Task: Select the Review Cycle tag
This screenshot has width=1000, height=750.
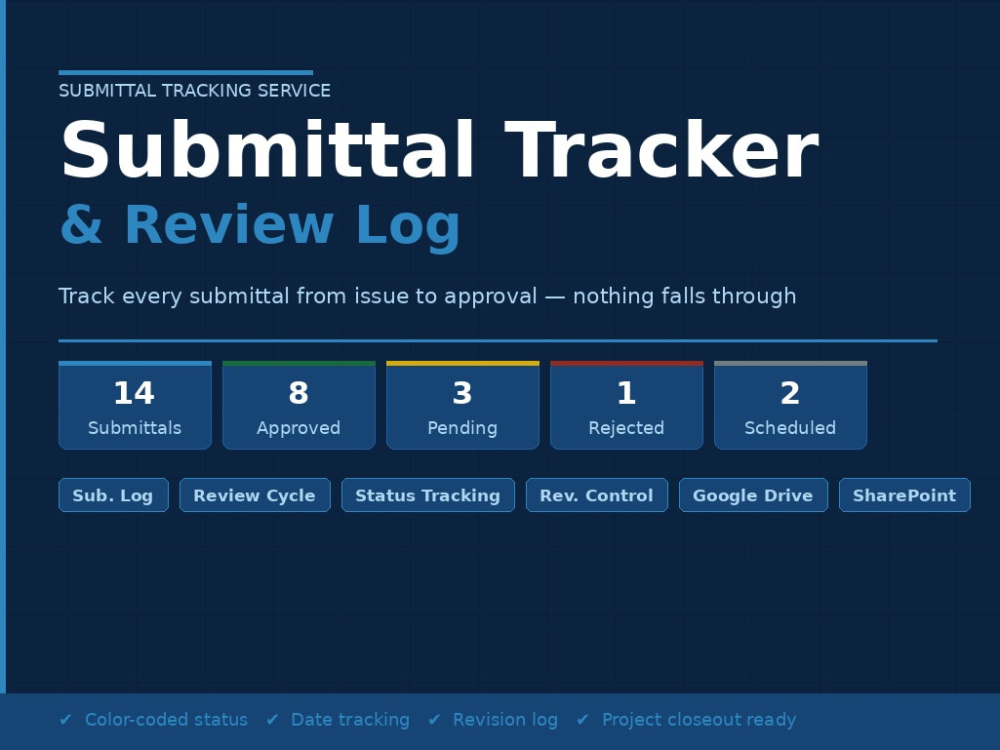Action: [x=255, y=495]
